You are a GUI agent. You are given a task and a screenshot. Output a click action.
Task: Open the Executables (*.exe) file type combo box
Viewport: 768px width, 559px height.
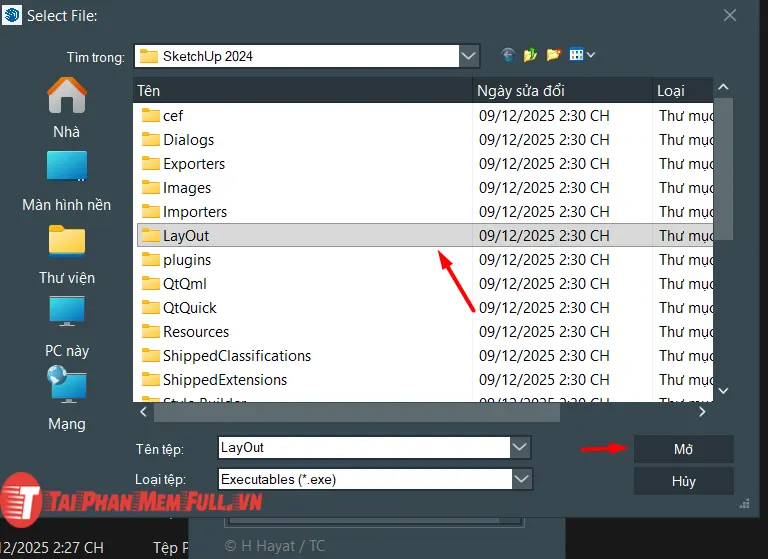pos(375,479)
